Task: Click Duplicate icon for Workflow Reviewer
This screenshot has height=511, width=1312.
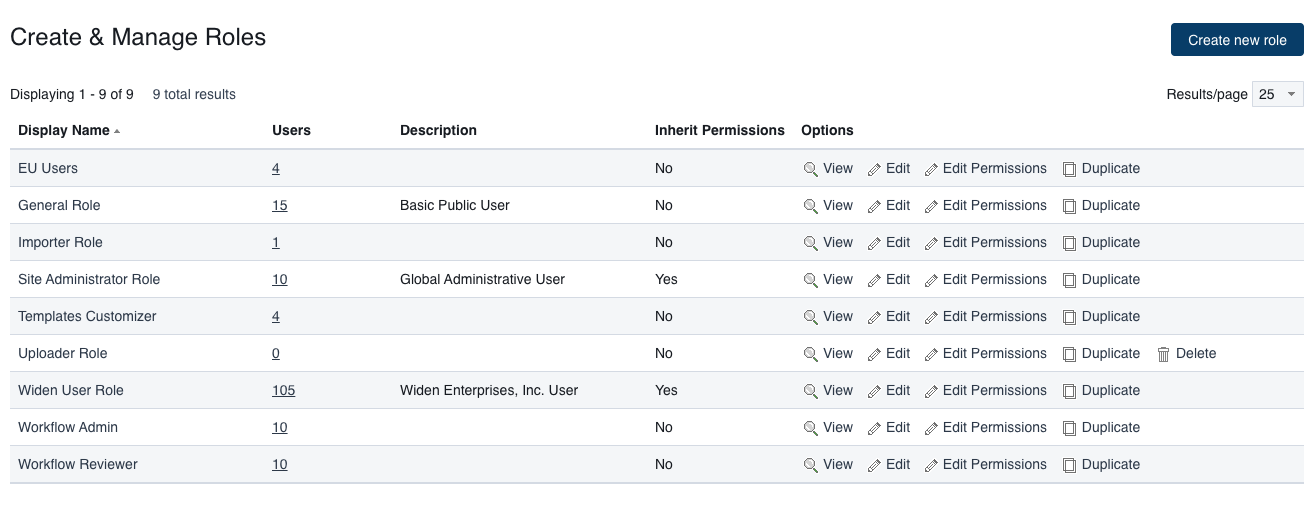Action: point(1069,465)
